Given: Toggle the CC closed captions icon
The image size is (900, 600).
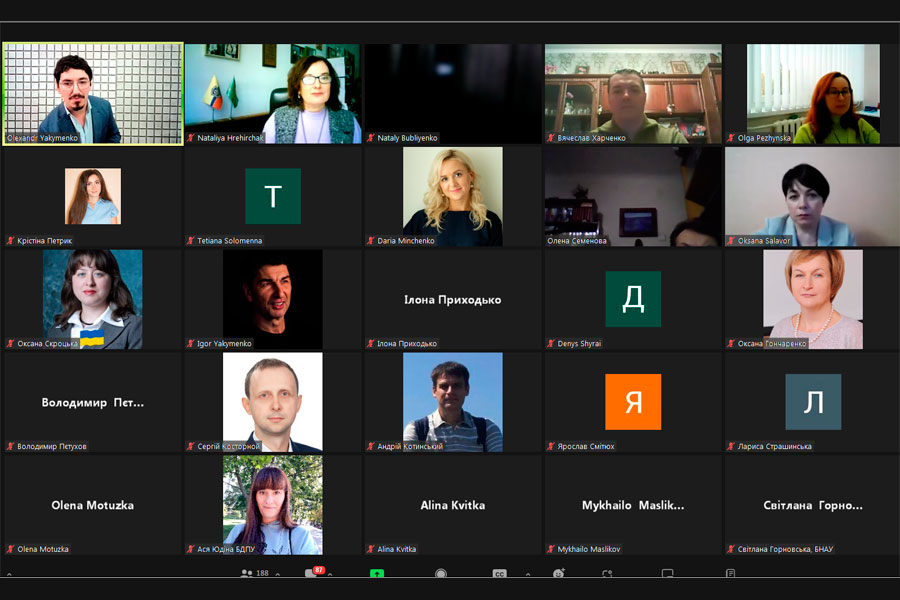Looking at the screenshot, I should point(499,573).
